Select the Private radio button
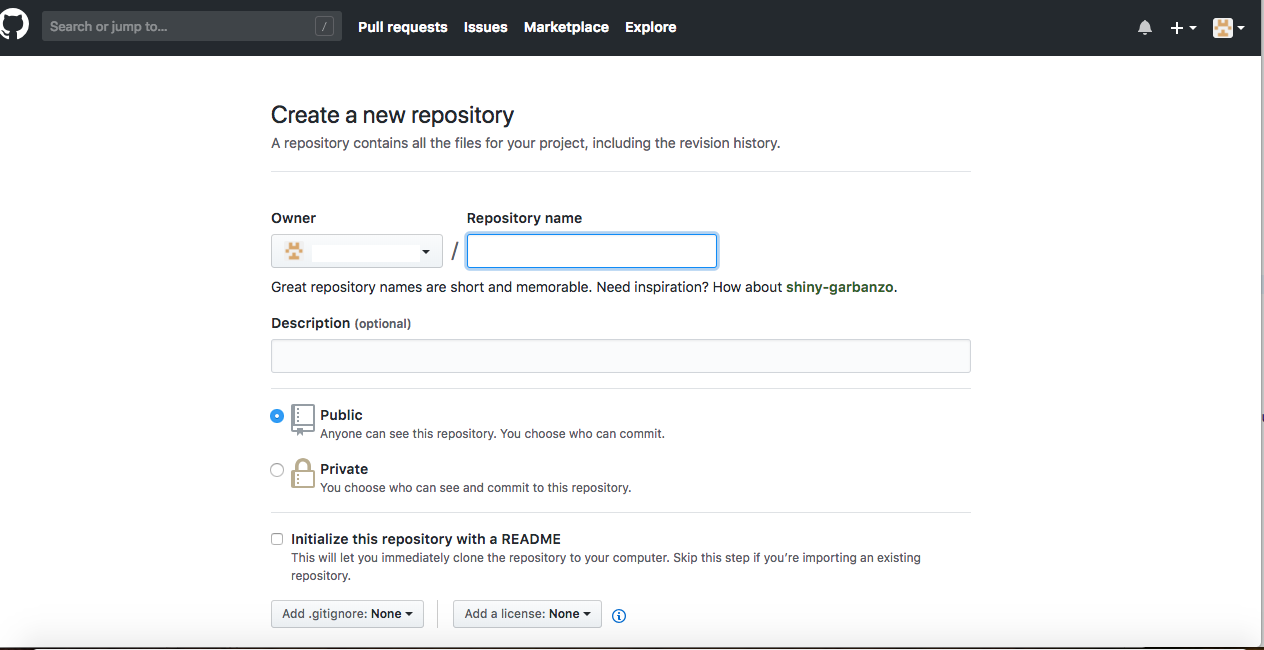 click(277, 470)
